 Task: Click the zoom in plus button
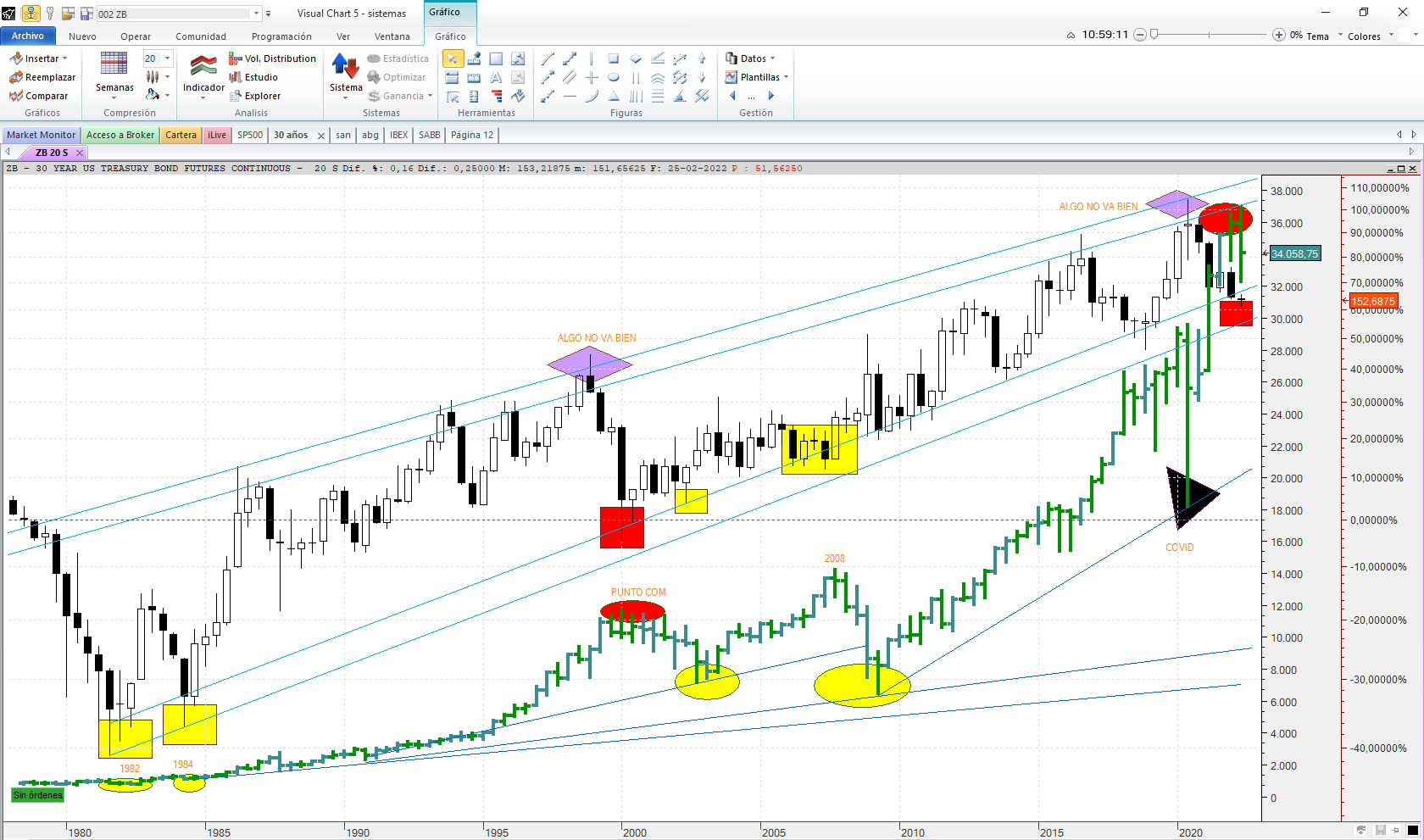(1279, 35)
